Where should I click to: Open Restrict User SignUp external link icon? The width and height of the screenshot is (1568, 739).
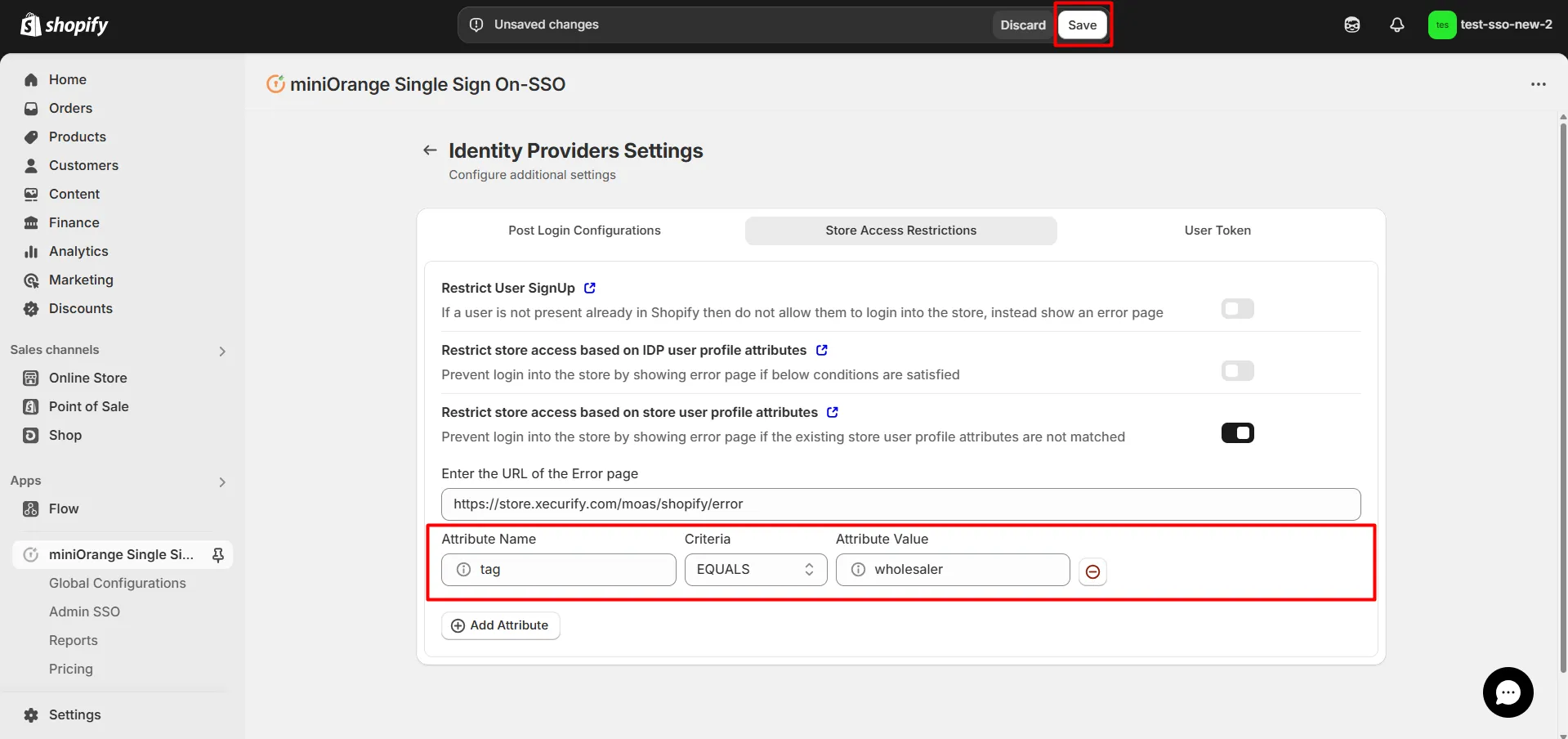coord(590,288)
